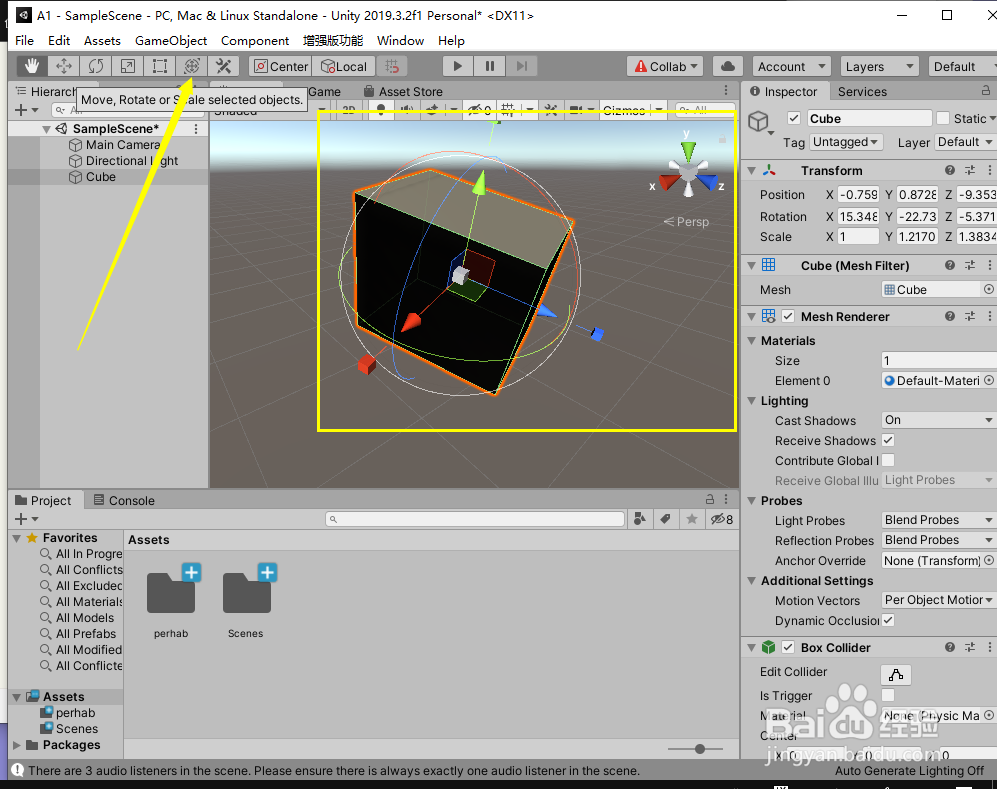Click the Pause button
The image size is (997, 789).
click(x=490, y=66)
